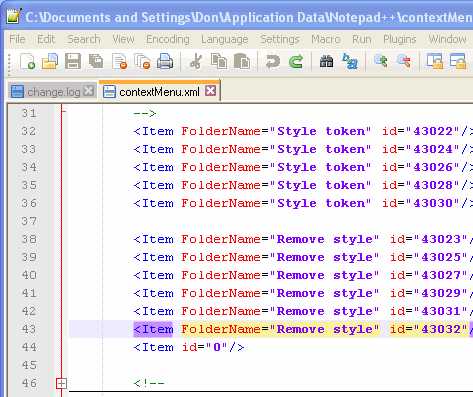Redo with the green arrow icon

[296, 61]
